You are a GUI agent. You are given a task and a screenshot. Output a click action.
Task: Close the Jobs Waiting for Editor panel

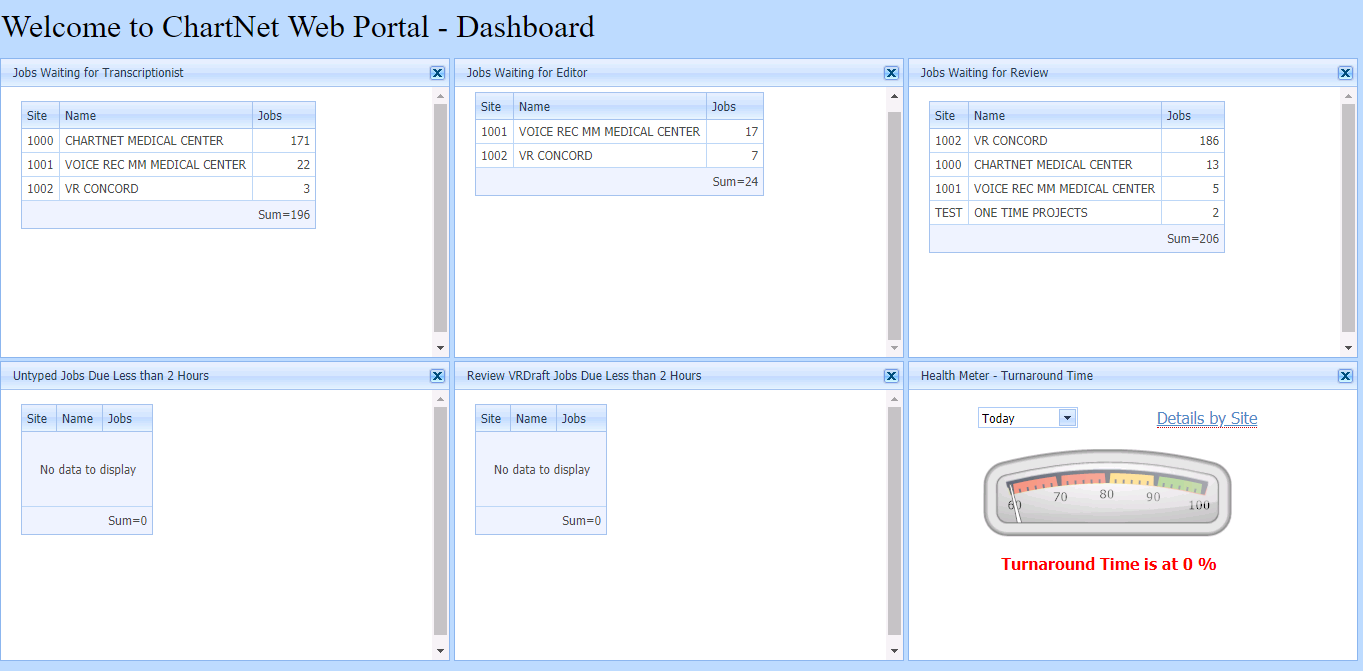[891, 73]
